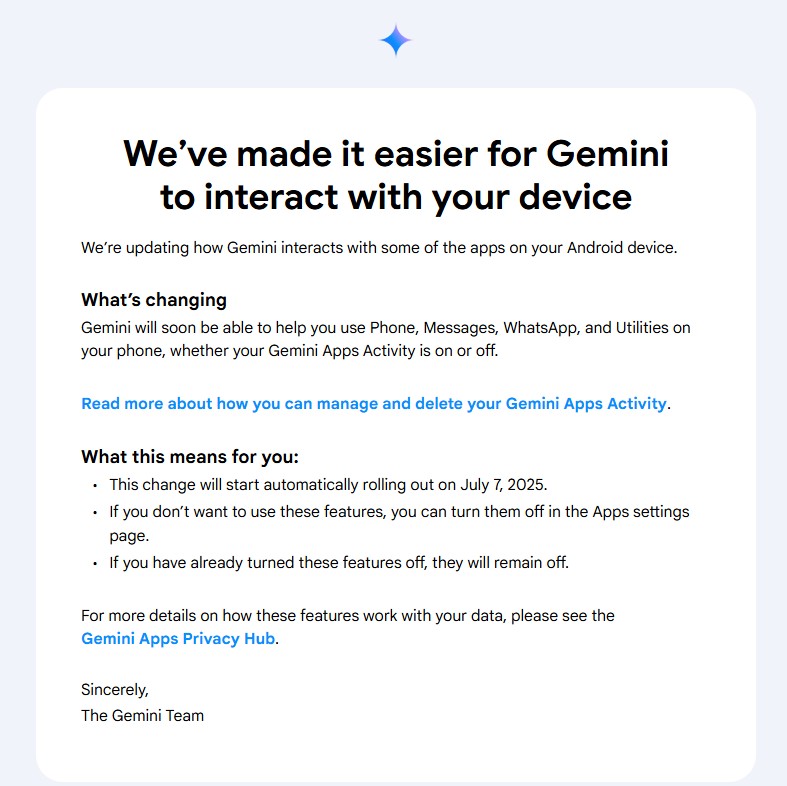Image resolution: width=787 pixels, height=786 pixels.
Task: Click "The Gemini Team" signature
Action: [143, 716]
